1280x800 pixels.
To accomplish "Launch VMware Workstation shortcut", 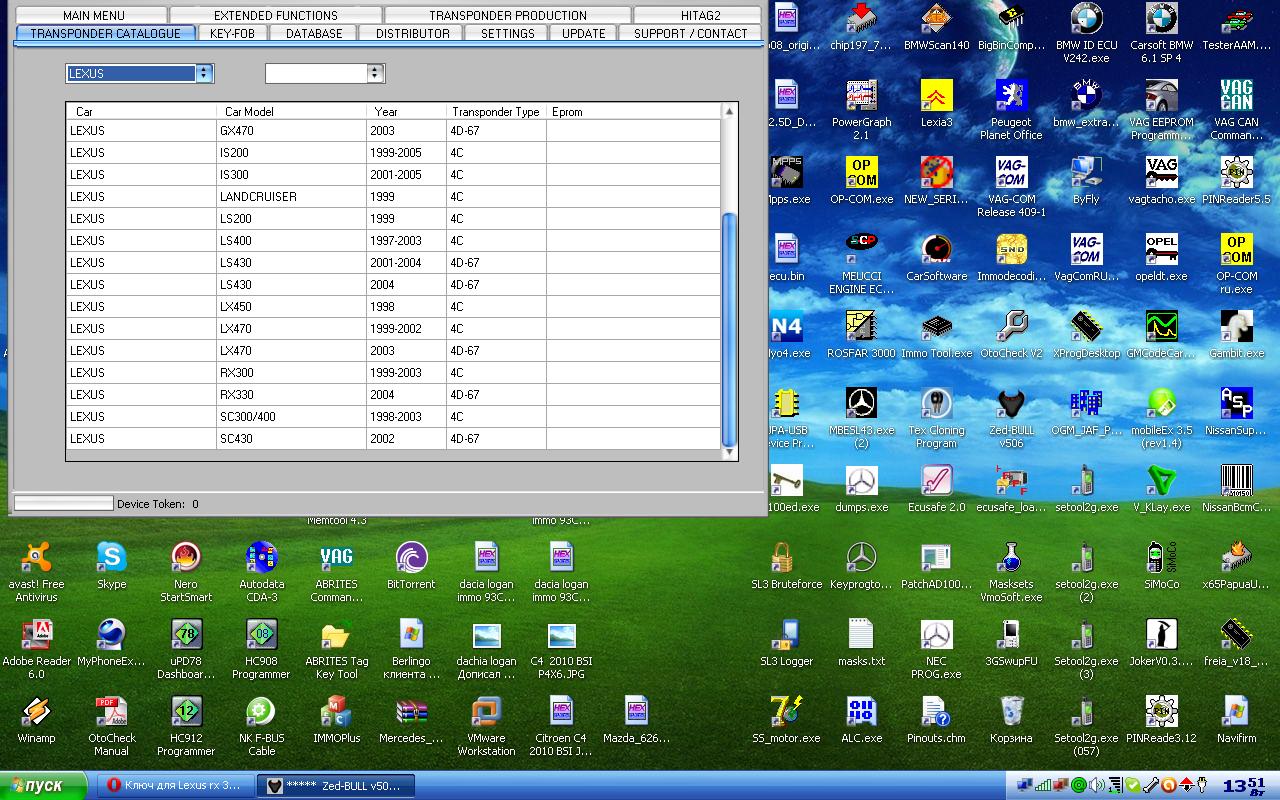I will coord(486,713).
